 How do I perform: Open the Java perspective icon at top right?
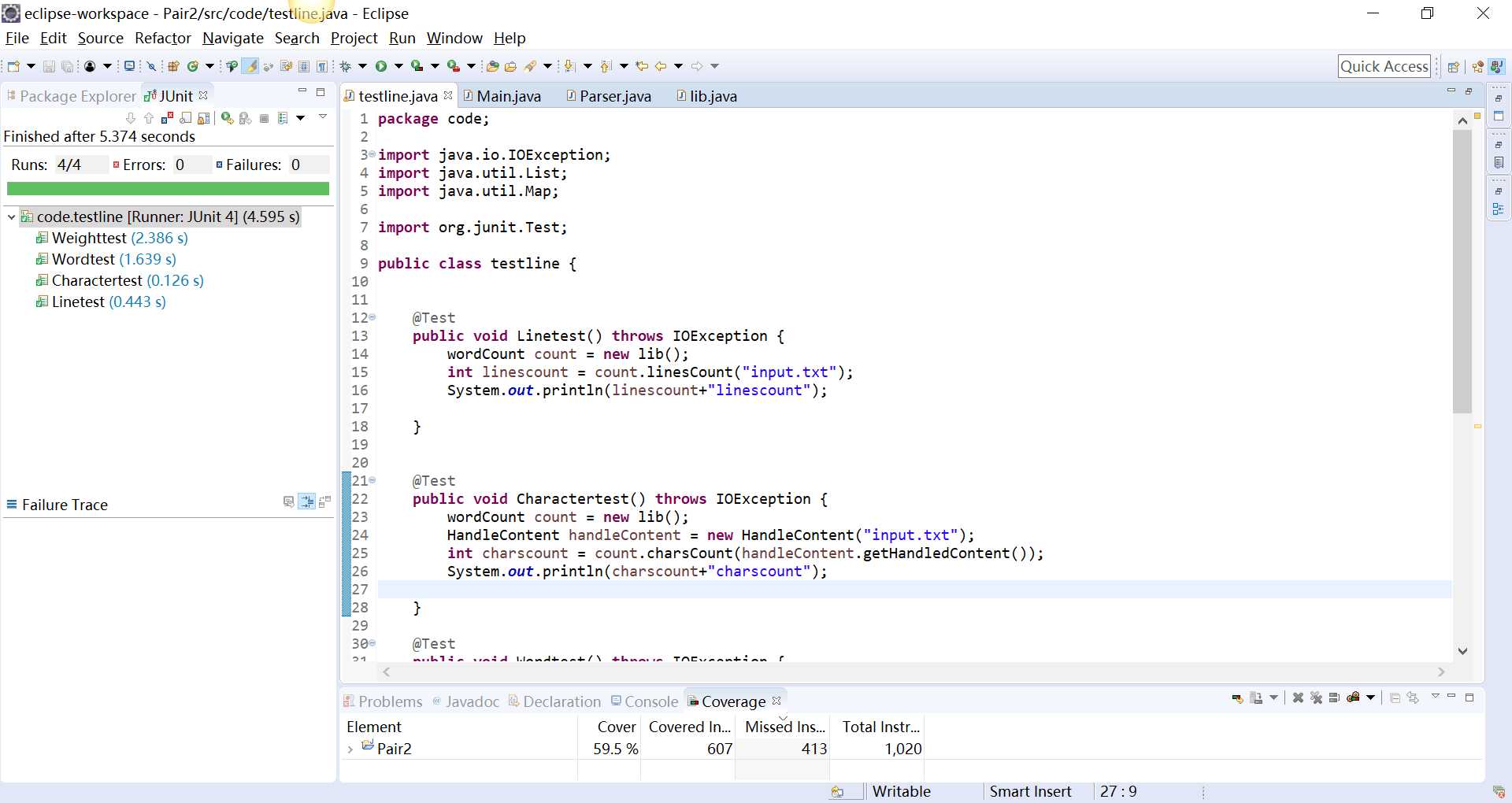click(1497, 66)
